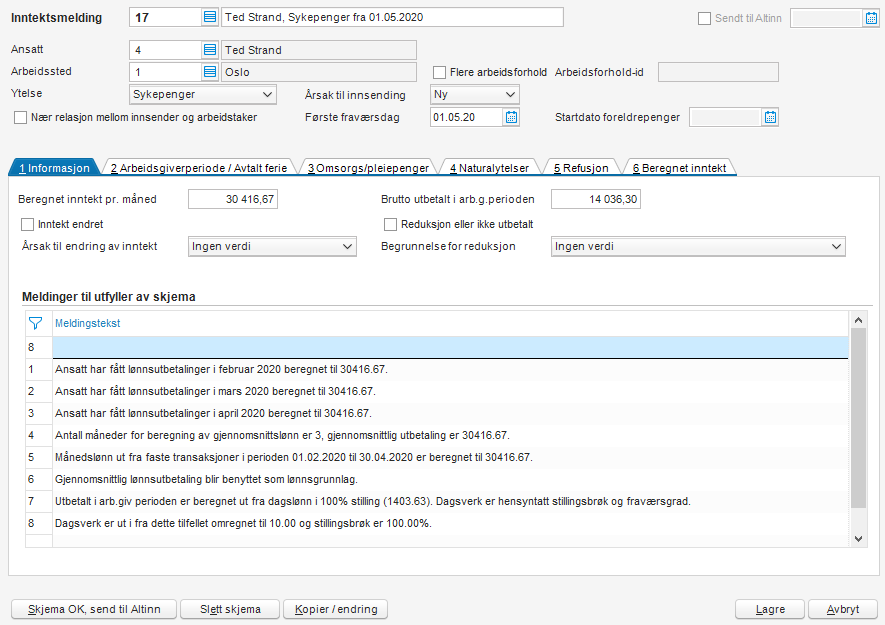Select row 'Gjennomsnittlig lønnsutbetaling blir benyttet som lønnsgrunnlag'
This screenshot has width=885, height=625.
450,479
